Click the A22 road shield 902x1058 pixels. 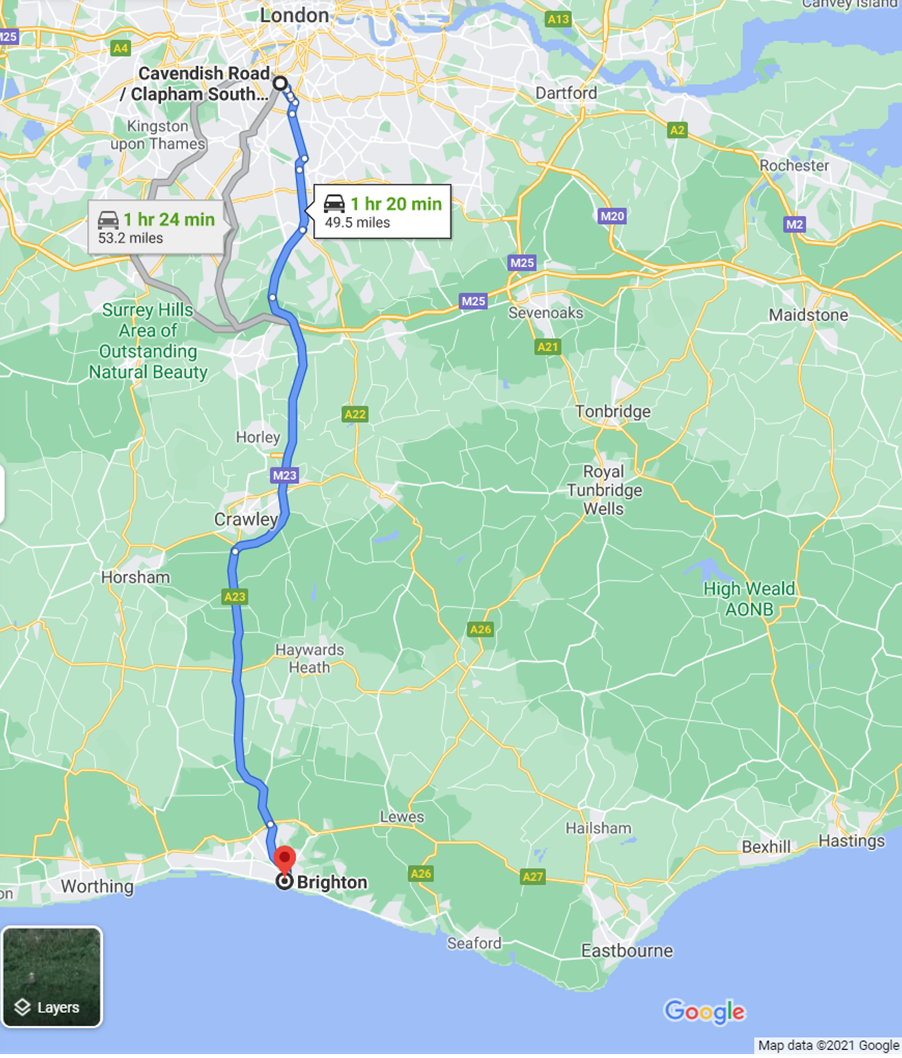355,414
